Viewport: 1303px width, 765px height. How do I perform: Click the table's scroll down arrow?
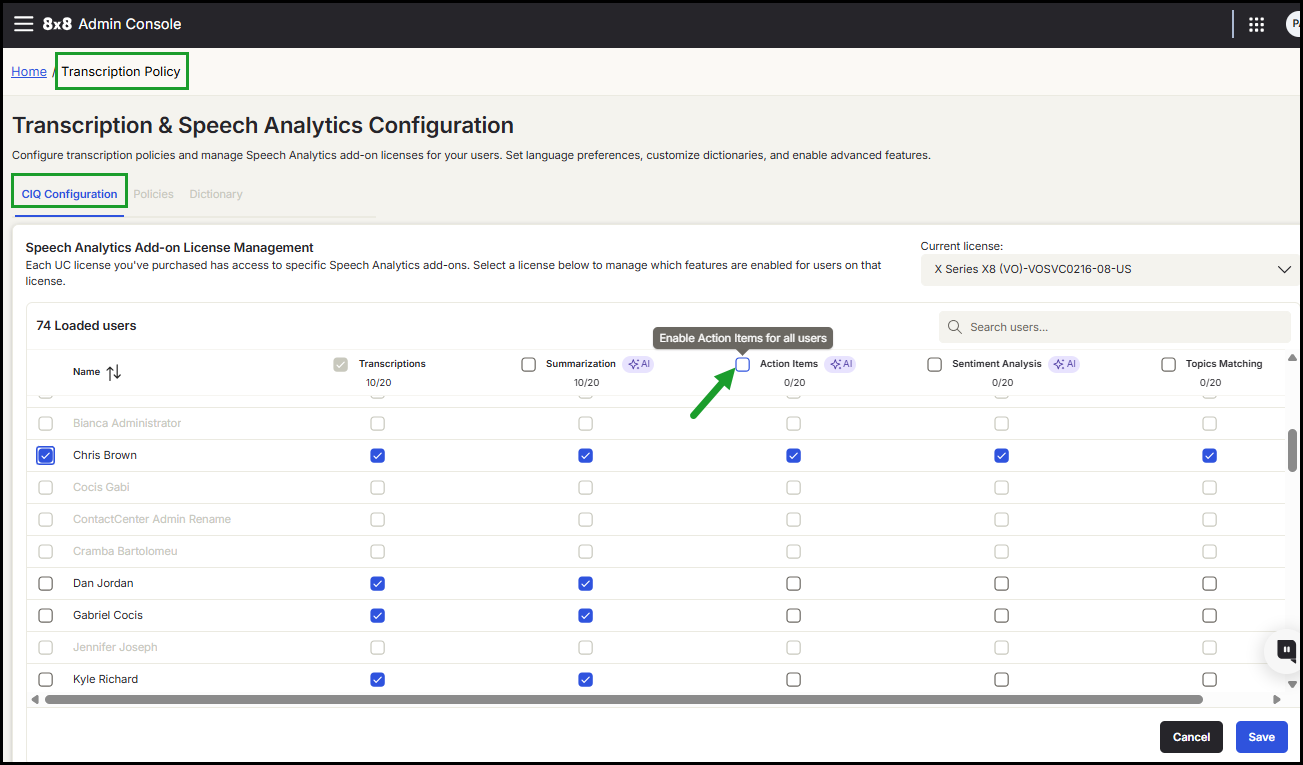(x=1292, y=684)
